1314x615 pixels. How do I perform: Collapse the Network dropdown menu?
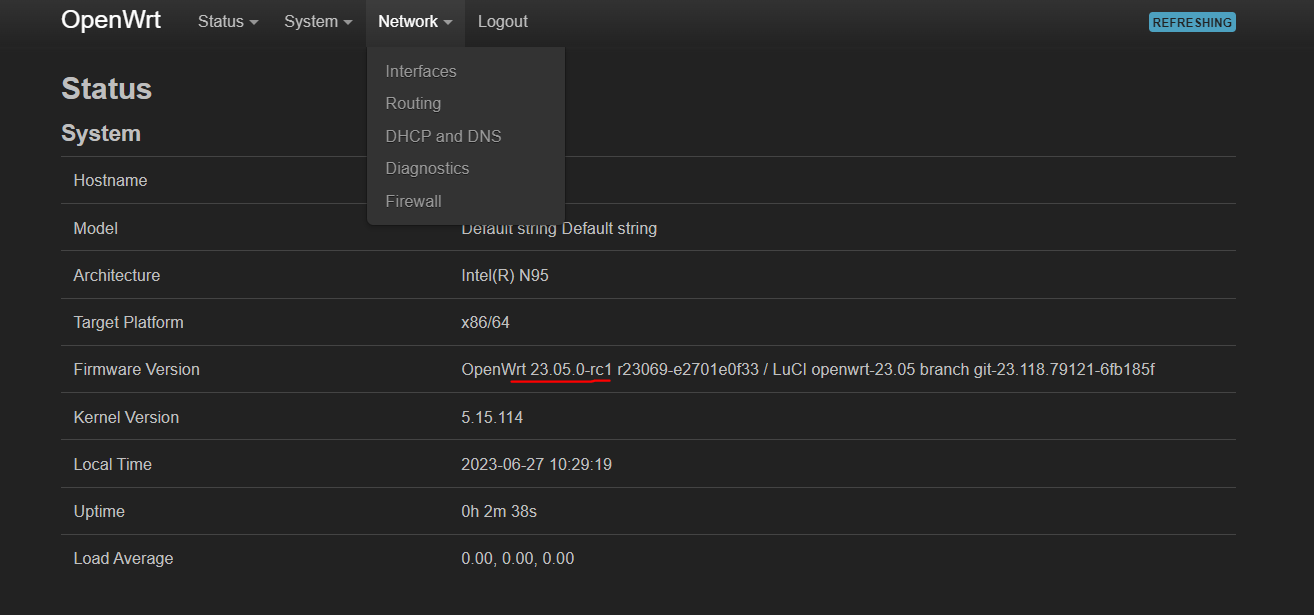tap(415, 21)
